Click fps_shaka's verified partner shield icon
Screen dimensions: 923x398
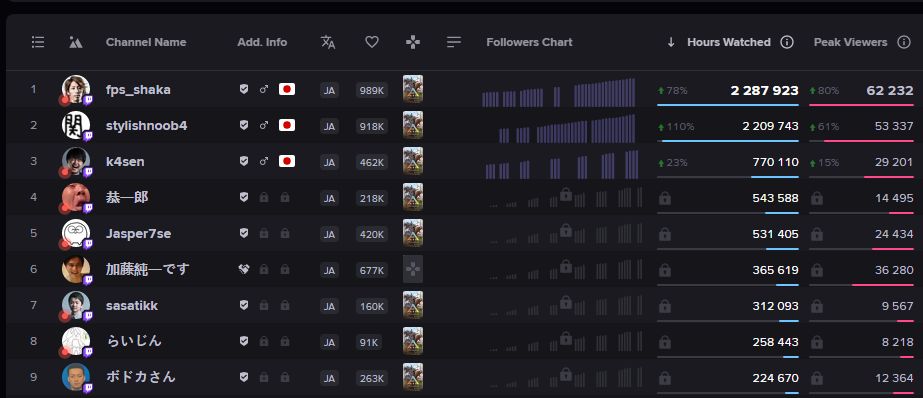point(244,89)
